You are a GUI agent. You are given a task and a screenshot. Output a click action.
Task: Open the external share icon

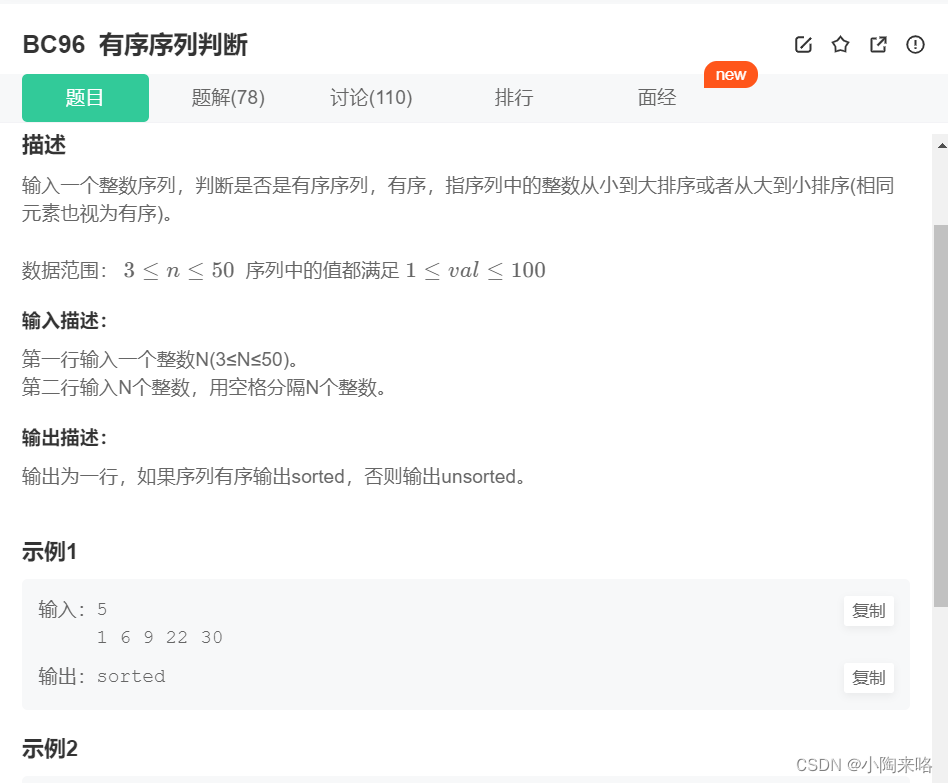tap(878, 44)
